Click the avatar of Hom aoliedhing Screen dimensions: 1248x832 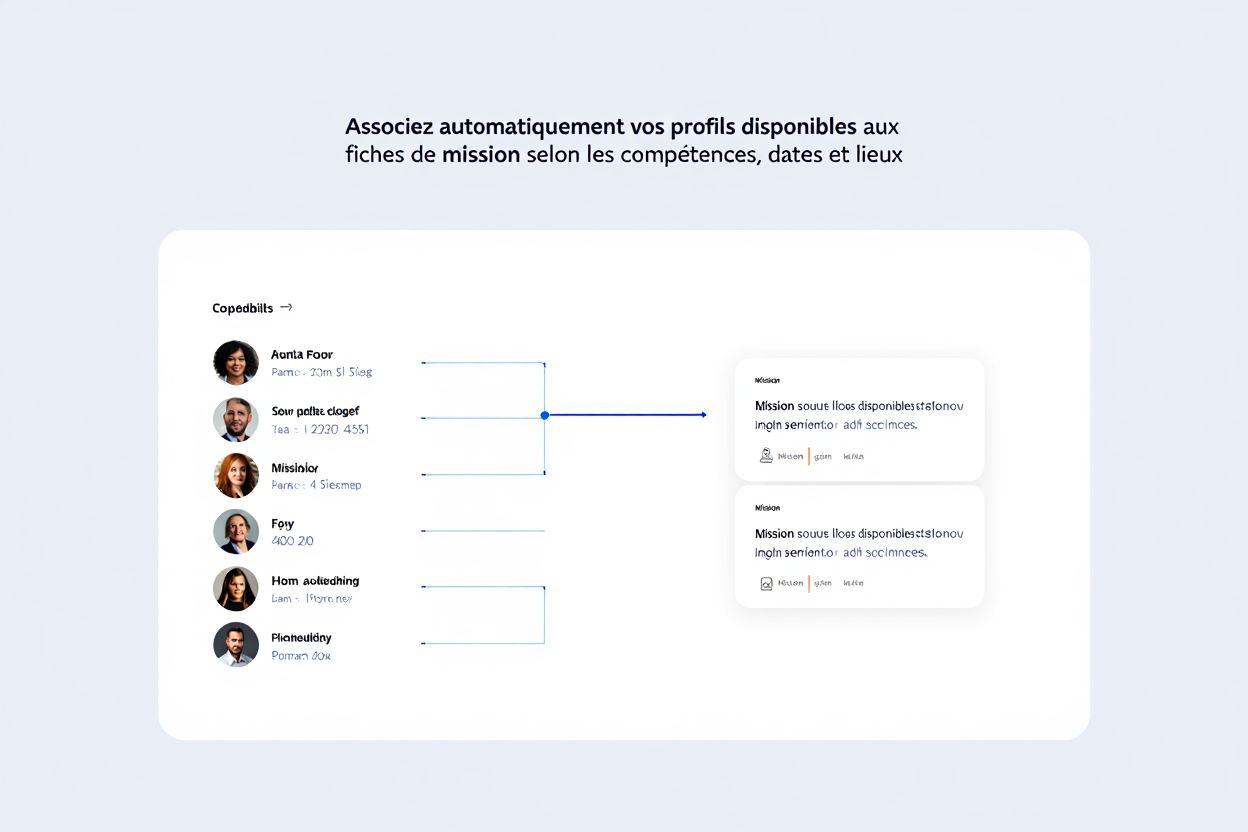point(236,588)
